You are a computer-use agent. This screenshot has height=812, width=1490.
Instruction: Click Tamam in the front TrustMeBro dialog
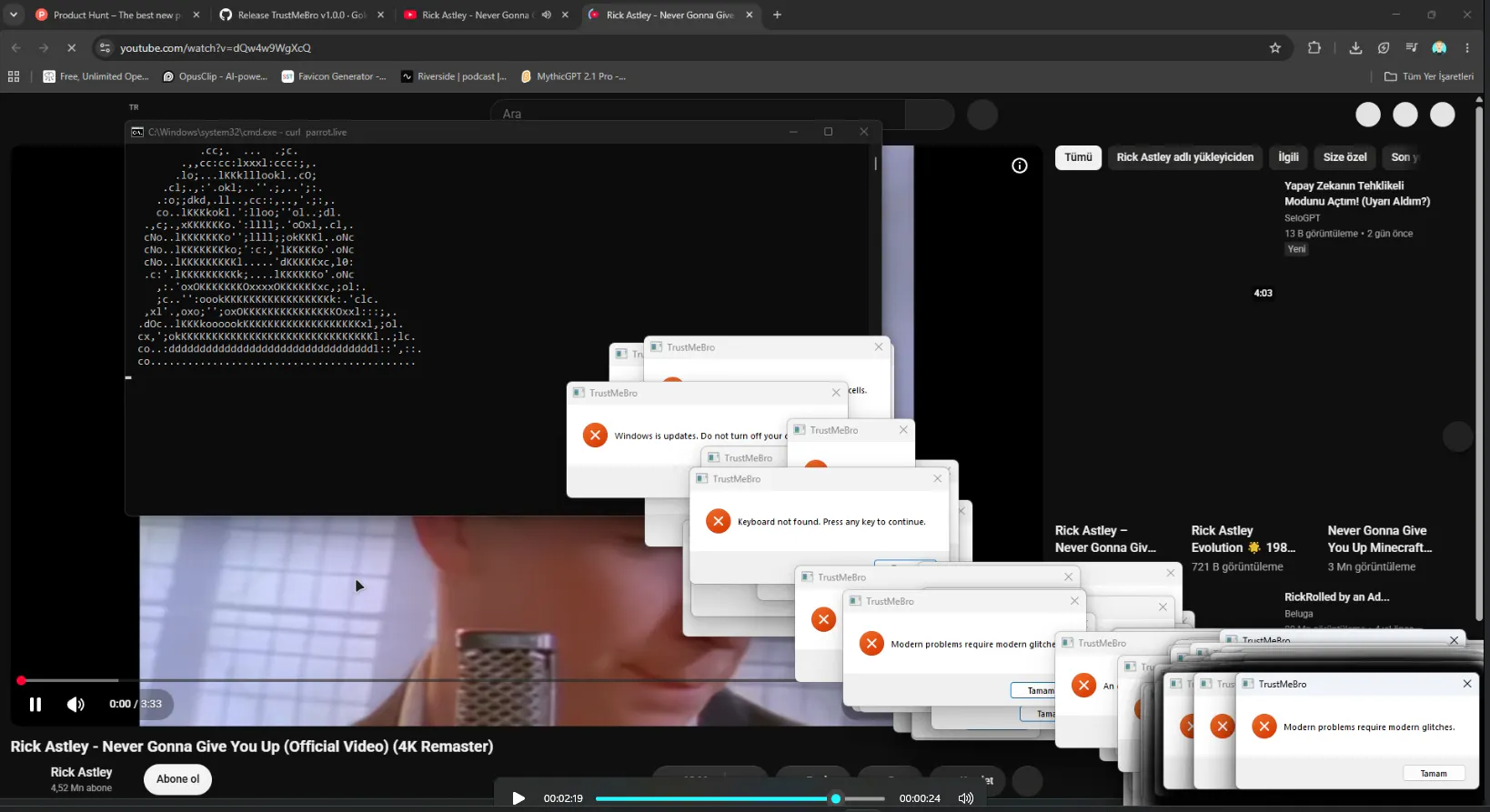(x=1434, y=774)
